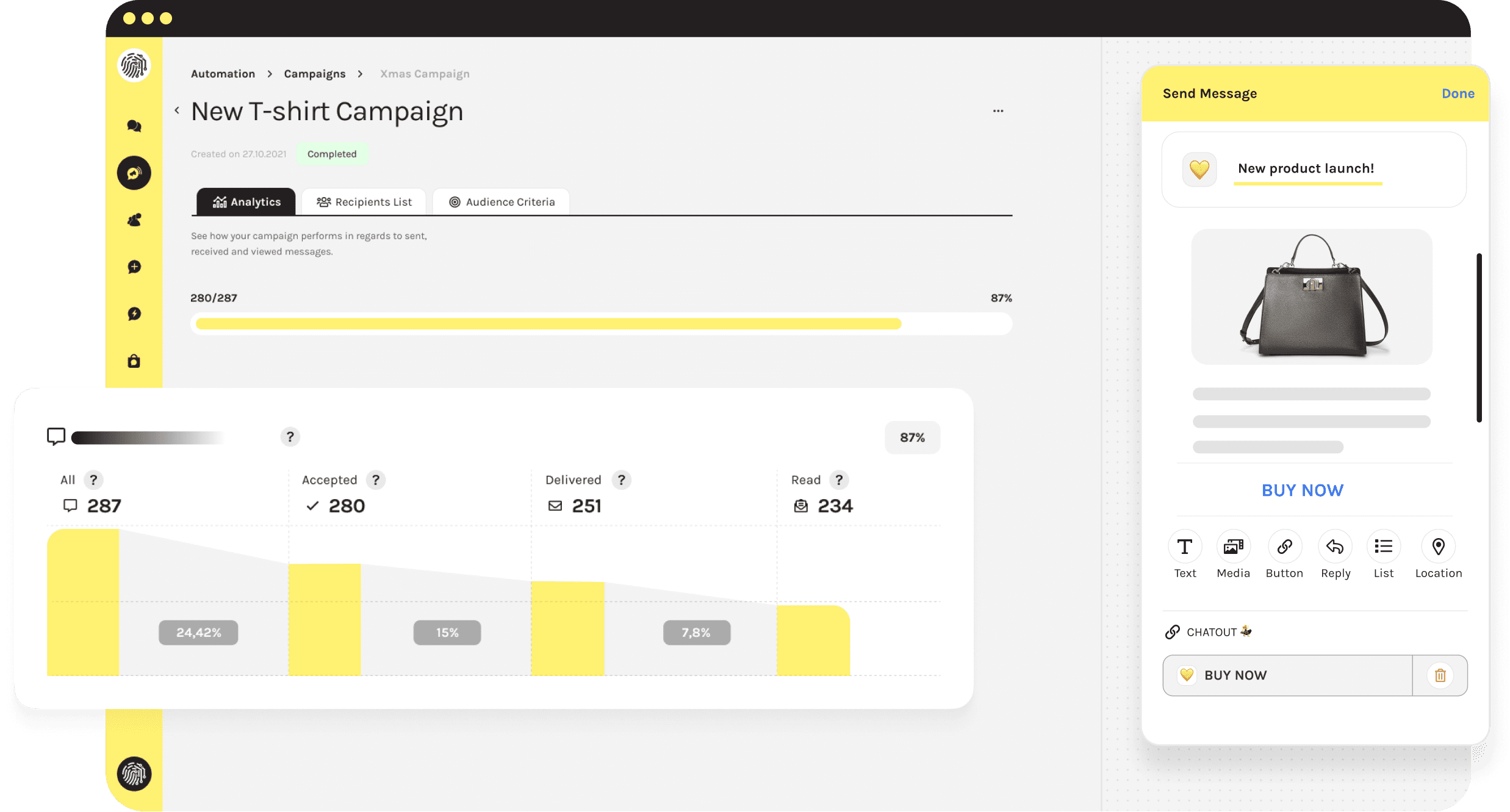The height and width of the screenshot is (812, 1510).
Task: Click the lightning chat bubble sidebar icon
Action: pos(134,314)
